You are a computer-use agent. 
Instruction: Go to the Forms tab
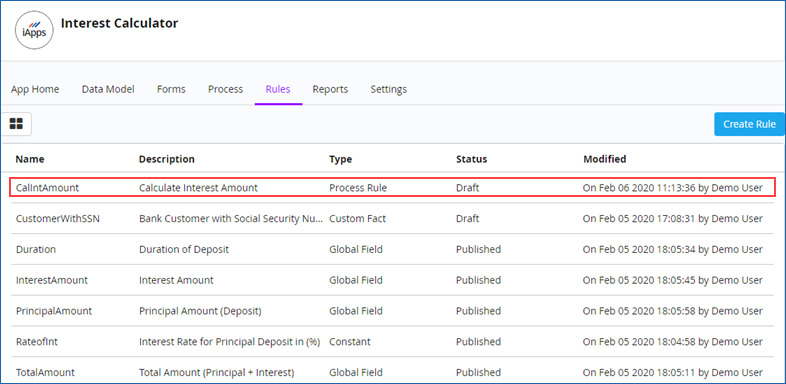coord(171,89)
